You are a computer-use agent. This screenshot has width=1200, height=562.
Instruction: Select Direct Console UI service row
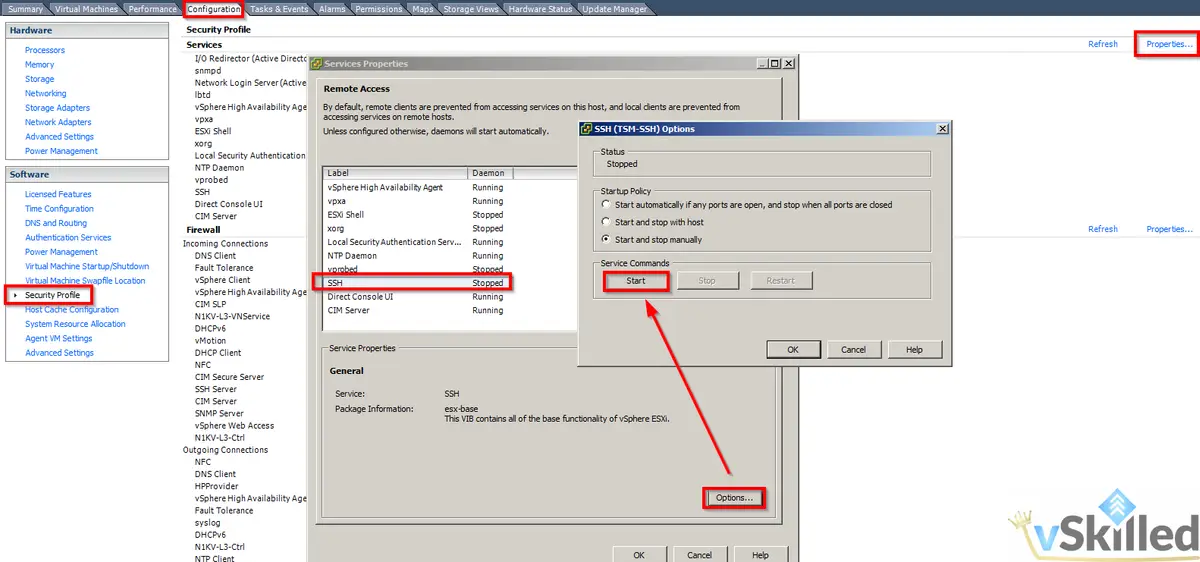point(450,297)
